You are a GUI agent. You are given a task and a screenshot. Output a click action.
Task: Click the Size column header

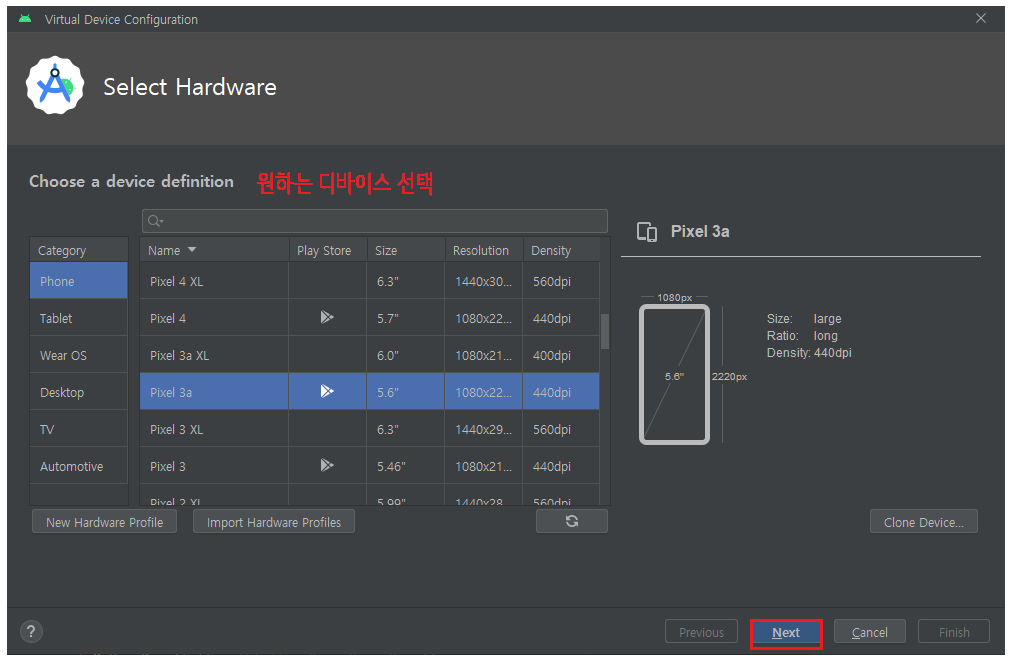tap(406, 250)
